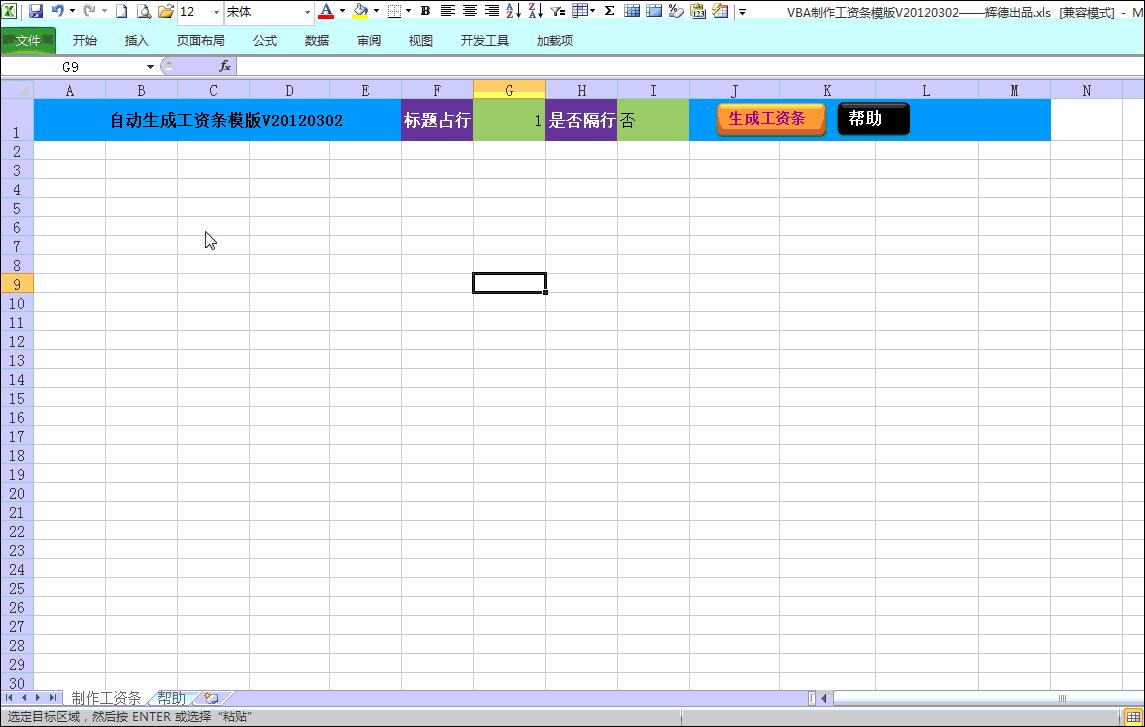Click the Open folder icon
The width and height of the screenshot is (1145, 727).
(x=165, y=11)
